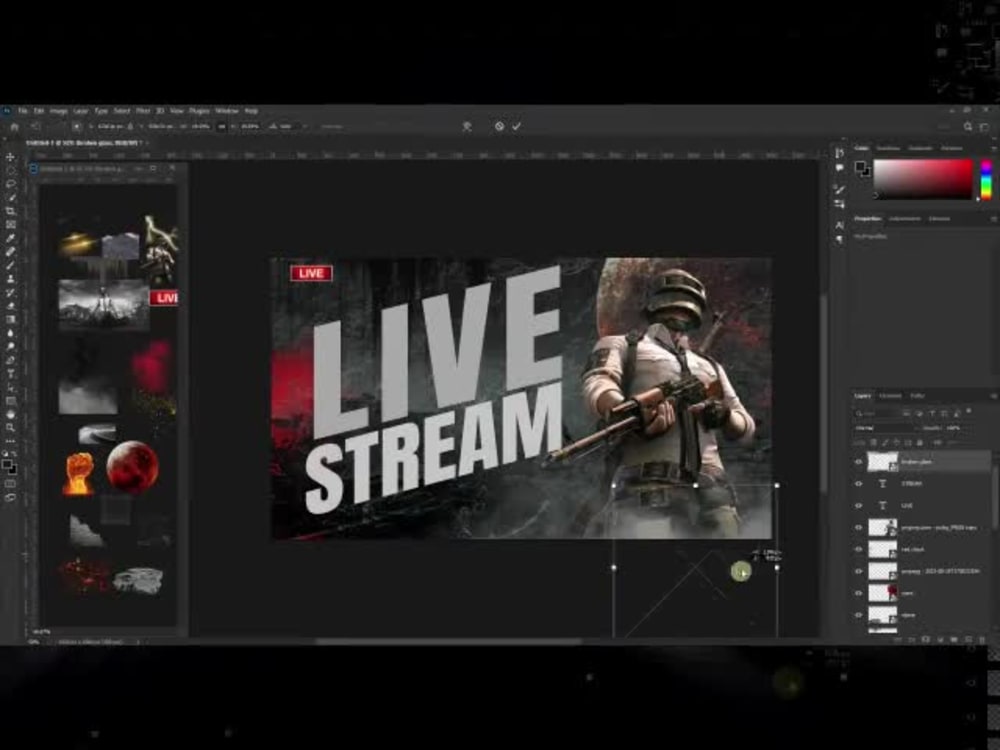Open the interpolation dropdown in options bar
This screenshot has width=1000, height=750.
[332, 126]
